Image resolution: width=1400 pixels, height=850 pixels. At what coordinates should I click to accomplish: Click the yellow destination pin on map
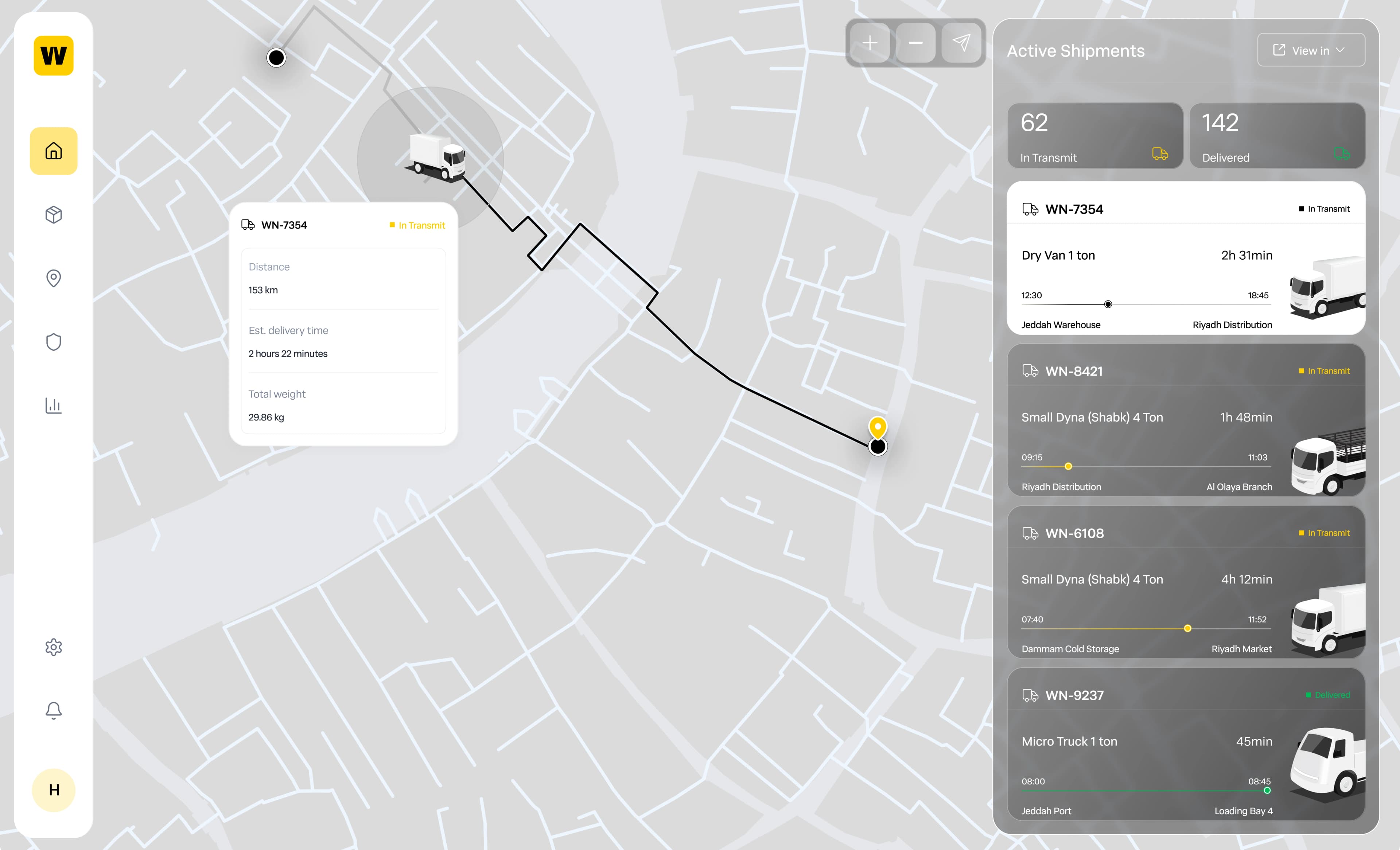click(x=878, y=427)
